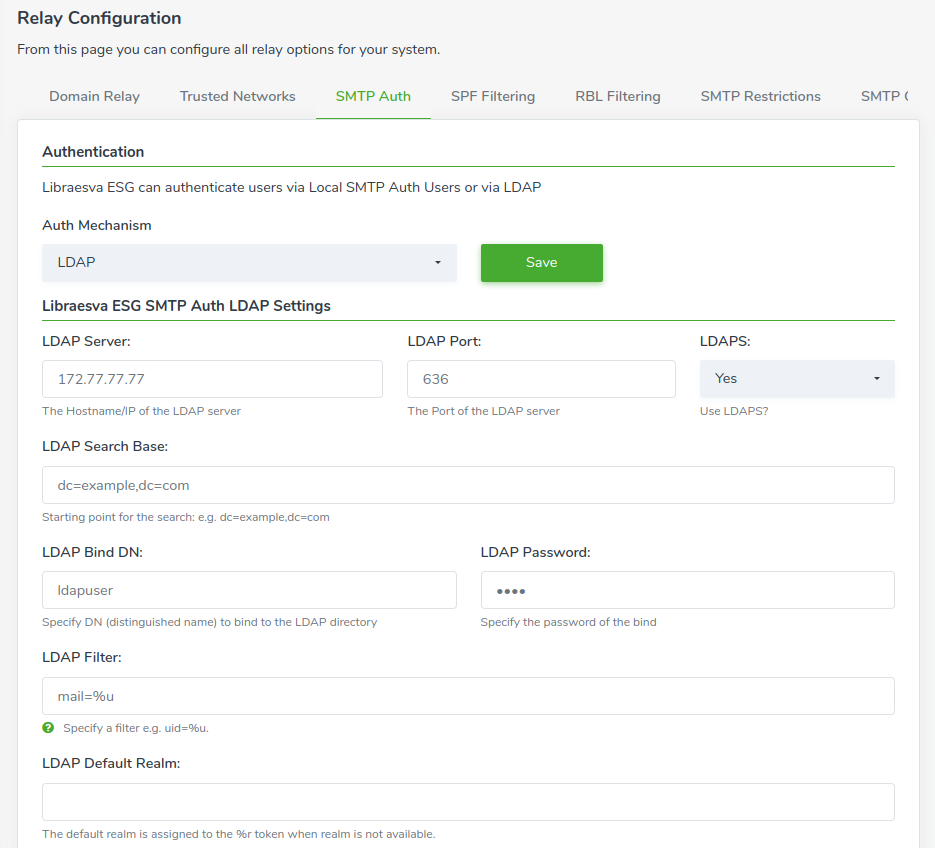
Task: Click 'The Port of the LDAP server' hint
Action: (484, 411)
